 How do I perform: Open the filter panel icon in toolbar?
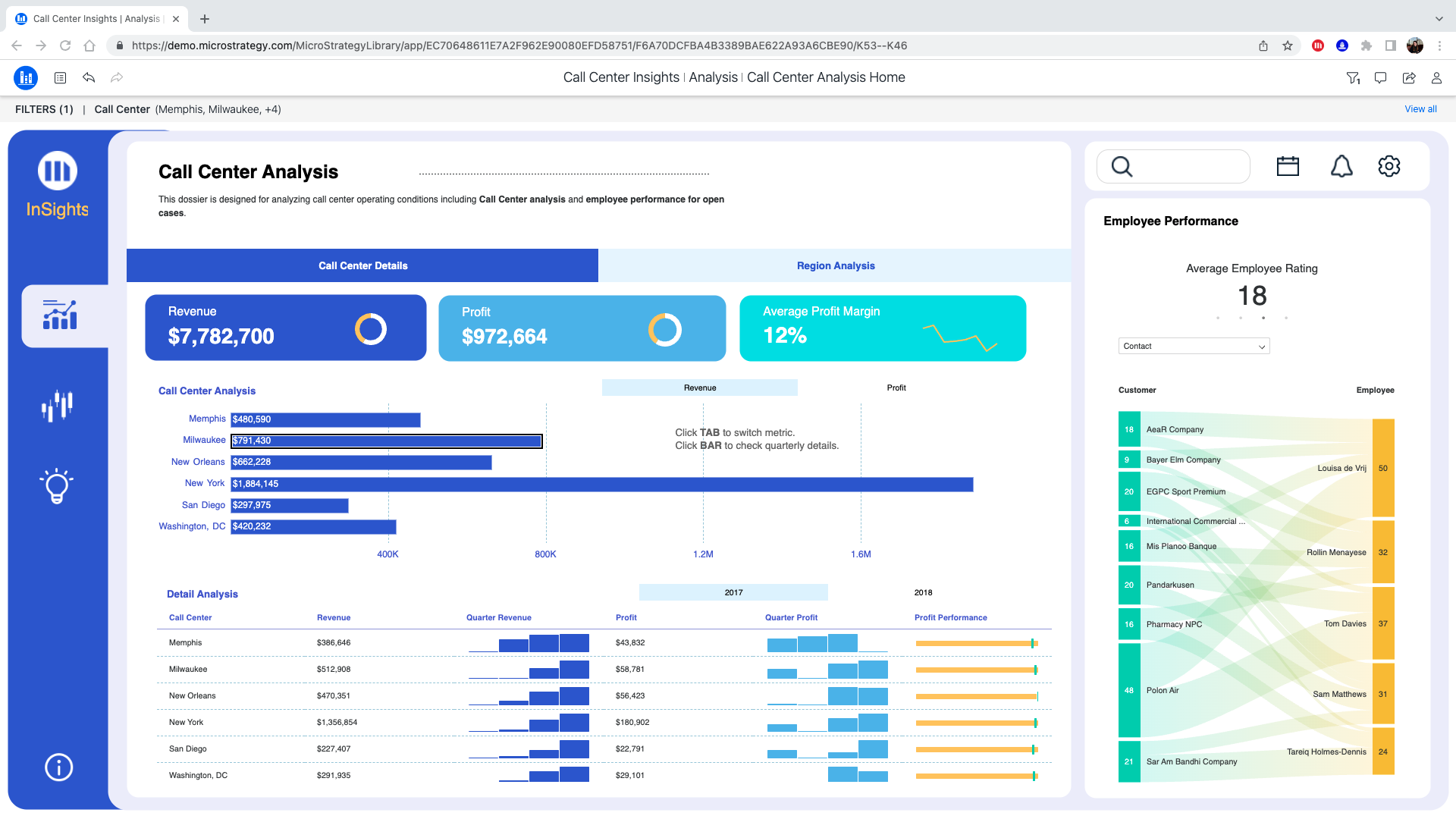click(1353, 77)
